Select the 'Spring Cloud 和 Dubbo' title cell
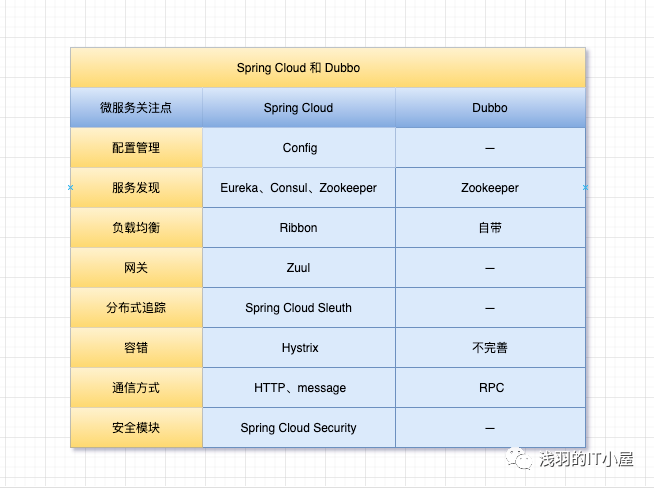654x488 pixels. [x=328, y=68]
